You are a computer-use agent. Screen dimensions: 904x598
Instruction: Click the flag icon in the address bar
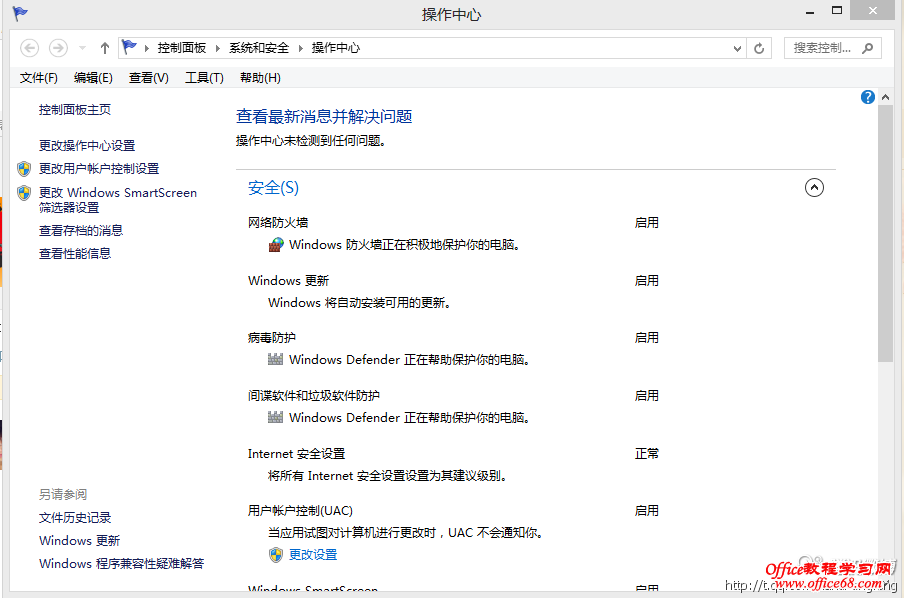click(x=129, y=45)
